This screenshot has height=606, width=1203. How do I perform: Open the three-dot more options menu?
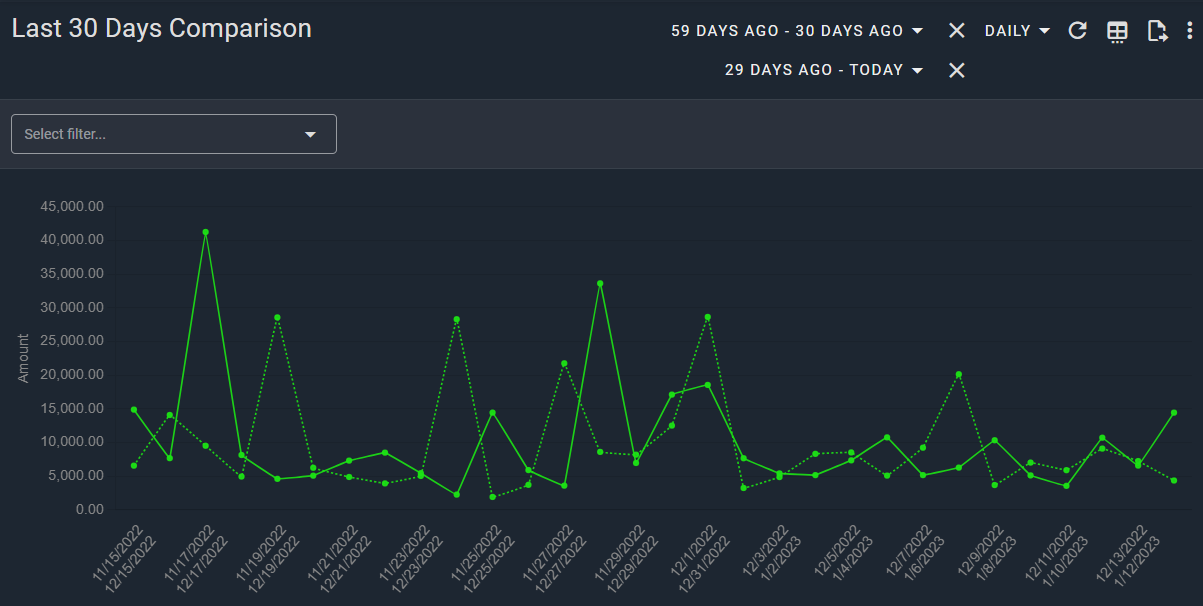point(1189,31)
